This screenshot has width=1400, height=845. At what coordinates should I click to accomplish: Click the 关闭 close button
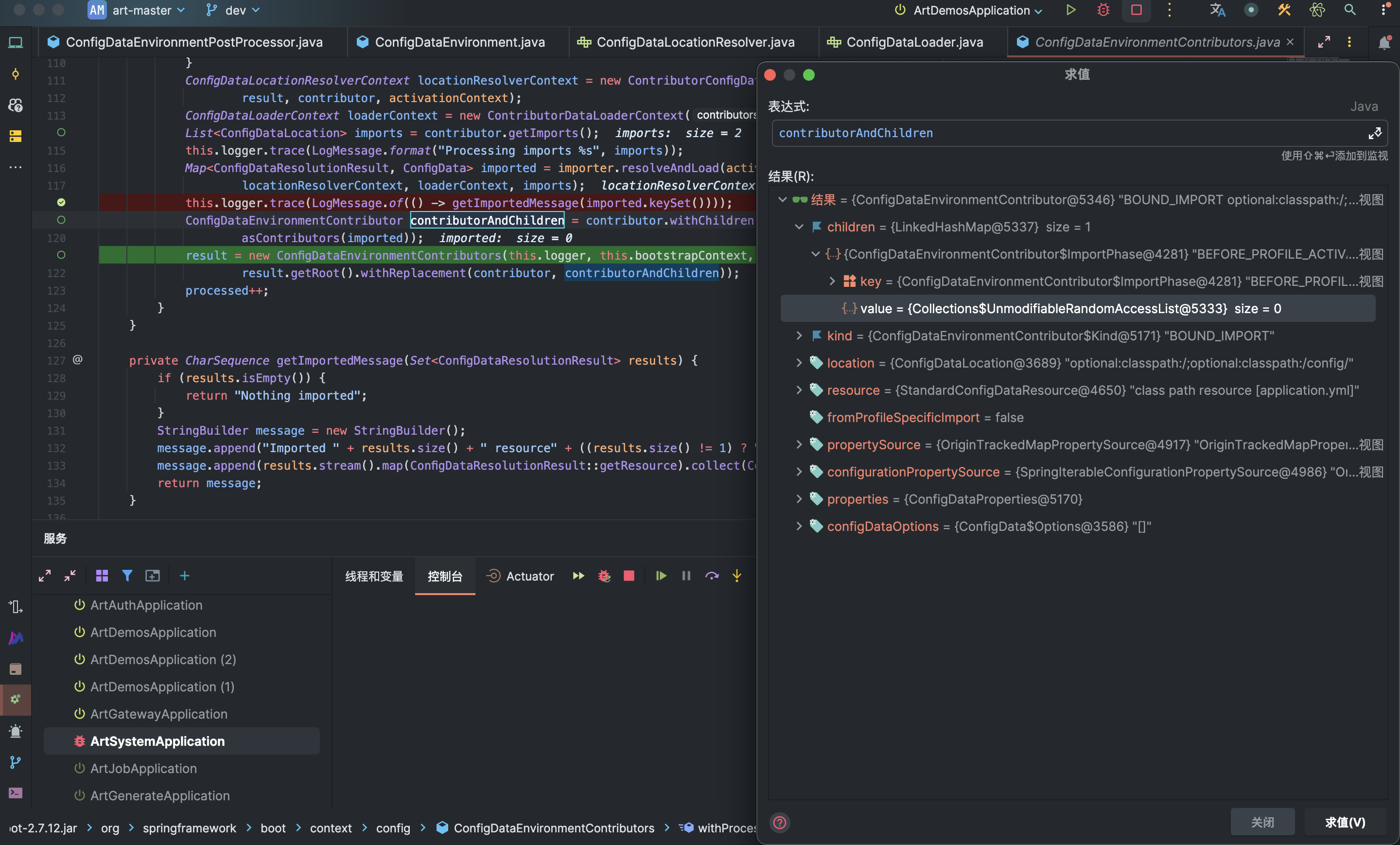[x=1262, y=822]
